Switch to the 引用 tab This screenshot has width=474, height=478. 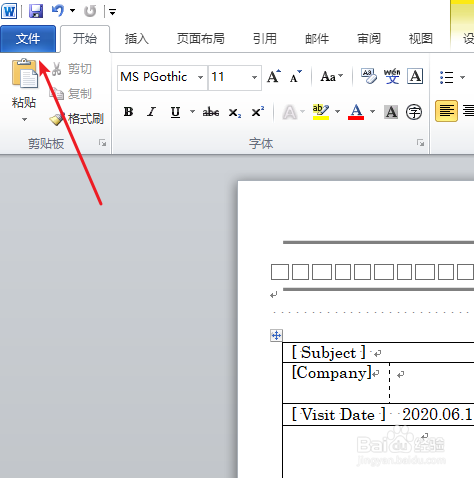point(265,39)
